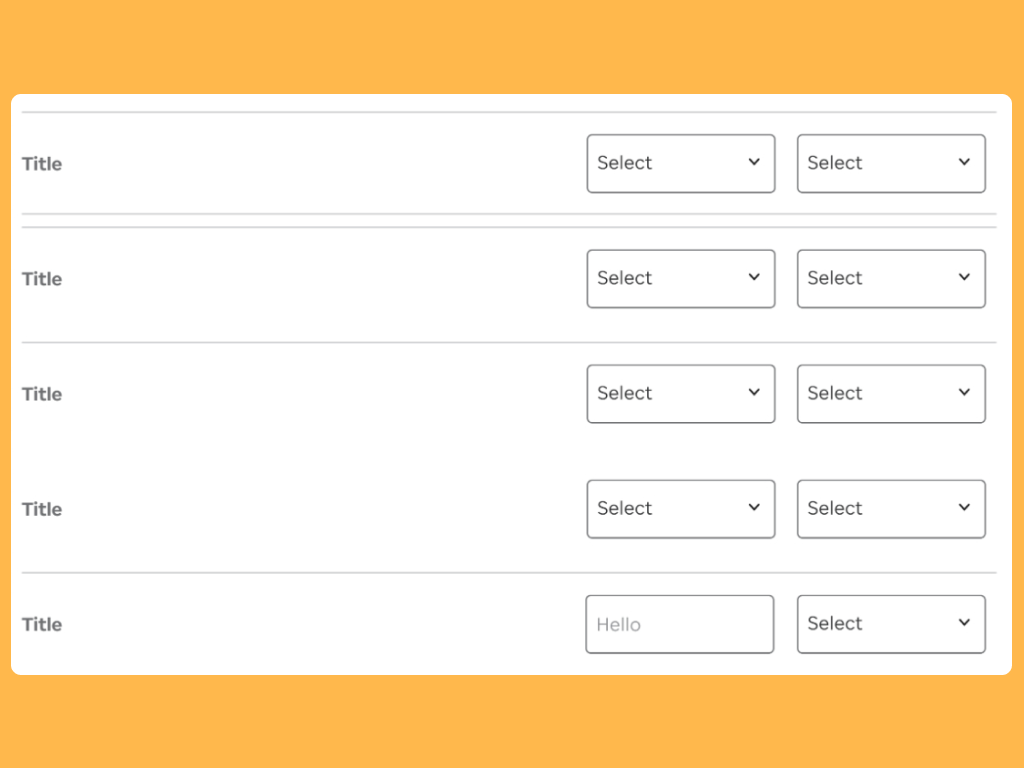
Task: Open the first Select dropdown in the top row
Action: [x=680, y=163]
